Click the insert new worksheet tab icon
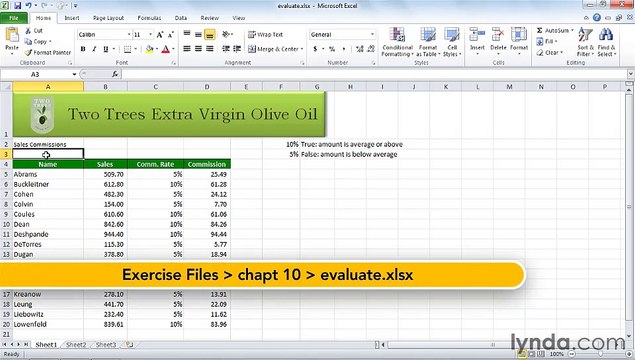 [x=129, y=345]
